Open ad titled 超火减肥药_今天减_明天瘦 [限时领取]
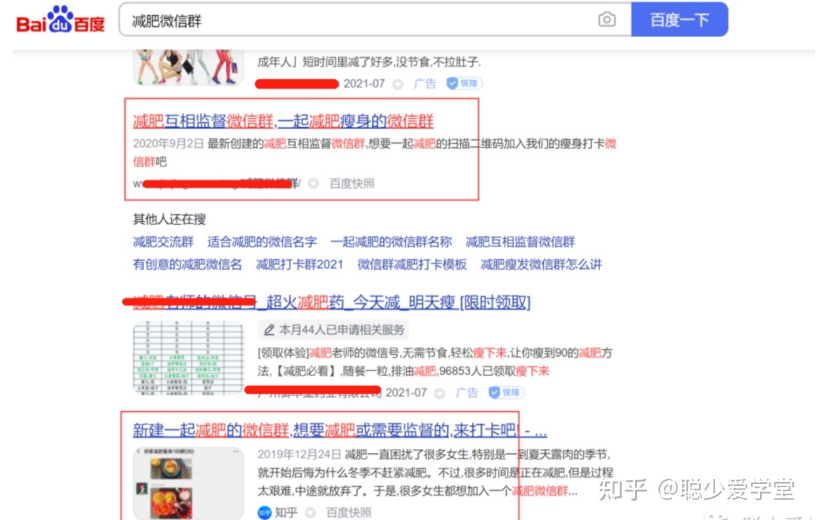Image resolution: width=825 pixels, height=520 pixels. (x=331, y=302)
